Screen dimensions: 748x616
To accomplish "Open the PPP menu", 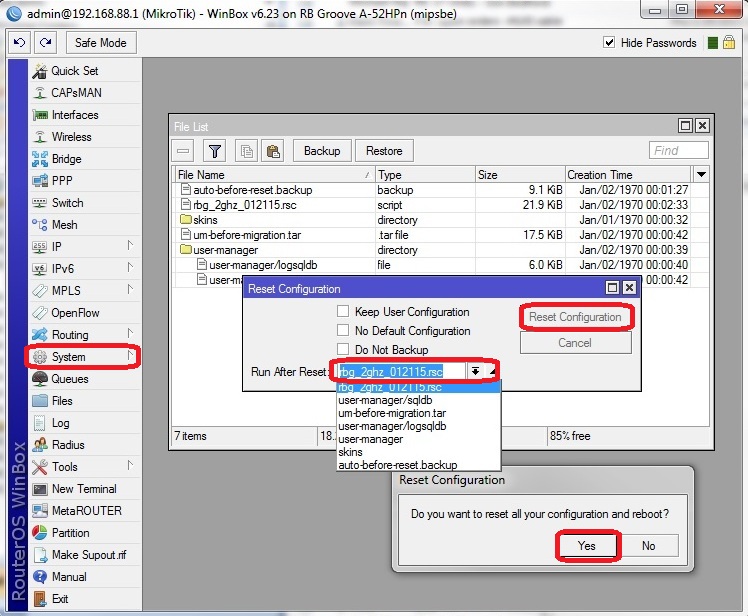I will 85,181.
